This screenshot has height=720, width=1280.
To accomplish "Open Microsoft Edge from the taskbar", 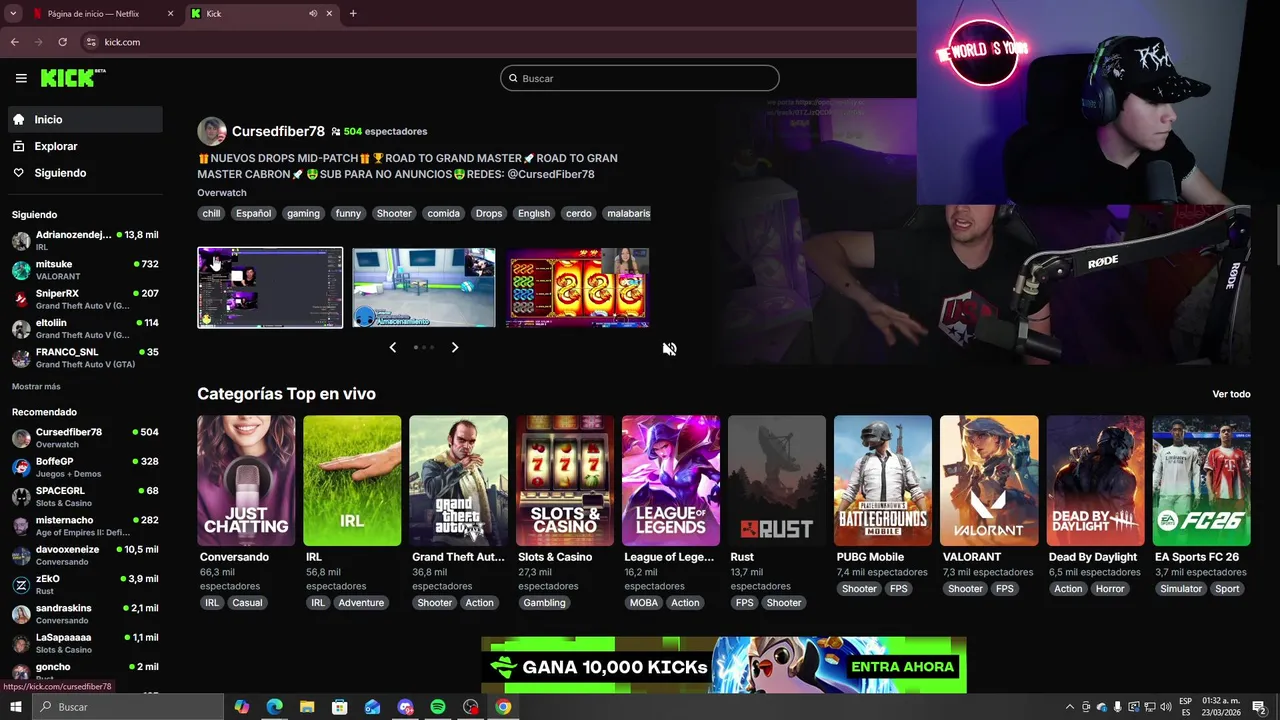I will (274, 707).
